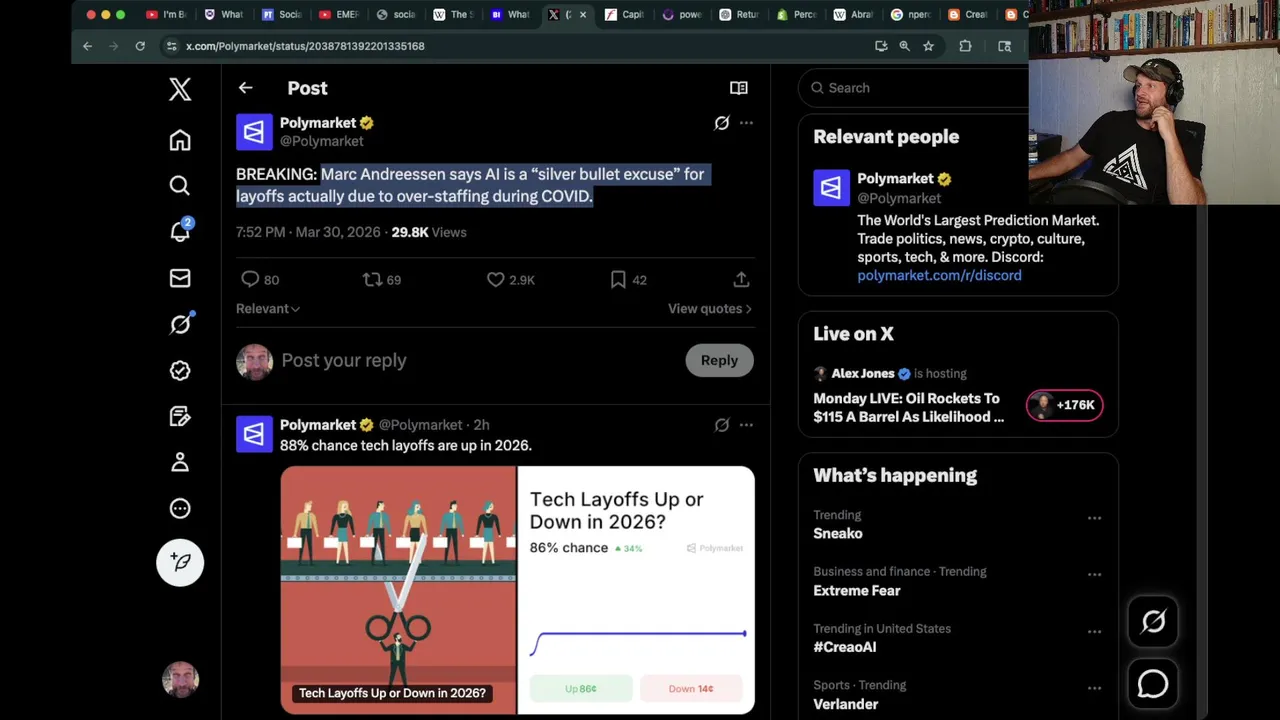Open more options for Sneako trend
This screenshot has height=720, width=1280.
point(1094,518)
